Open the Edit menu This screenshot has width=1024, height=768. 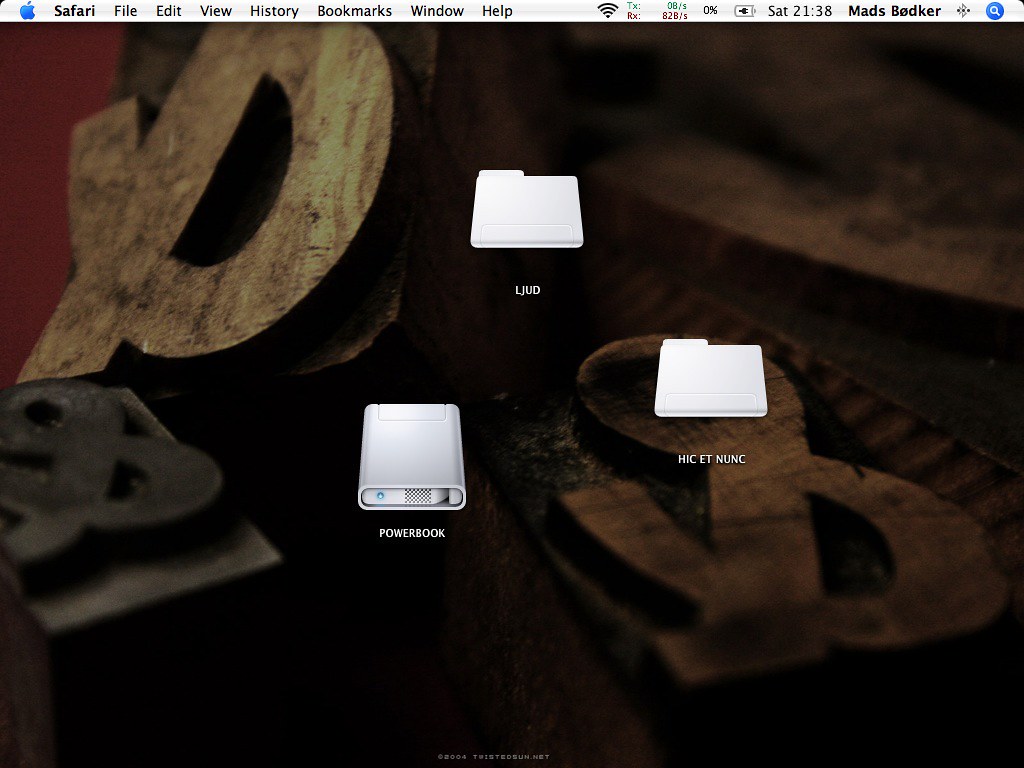point(168,11)
